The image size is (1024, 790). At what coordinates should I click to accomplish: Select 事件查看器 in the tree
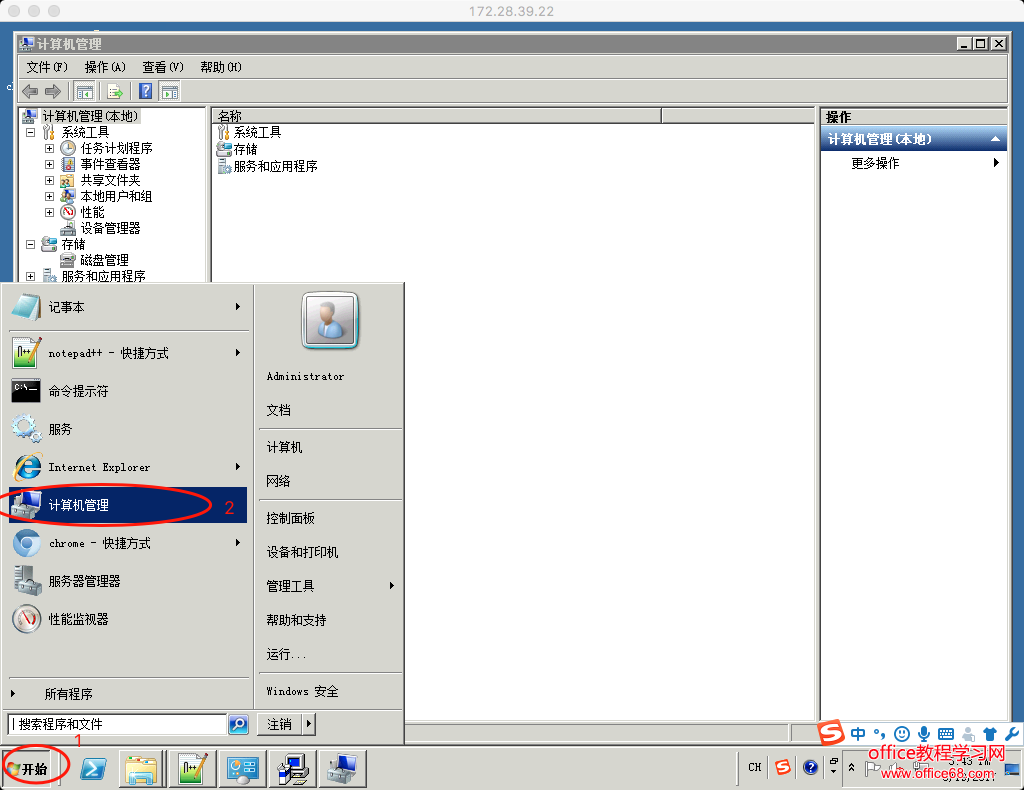(x=110, y=165)
